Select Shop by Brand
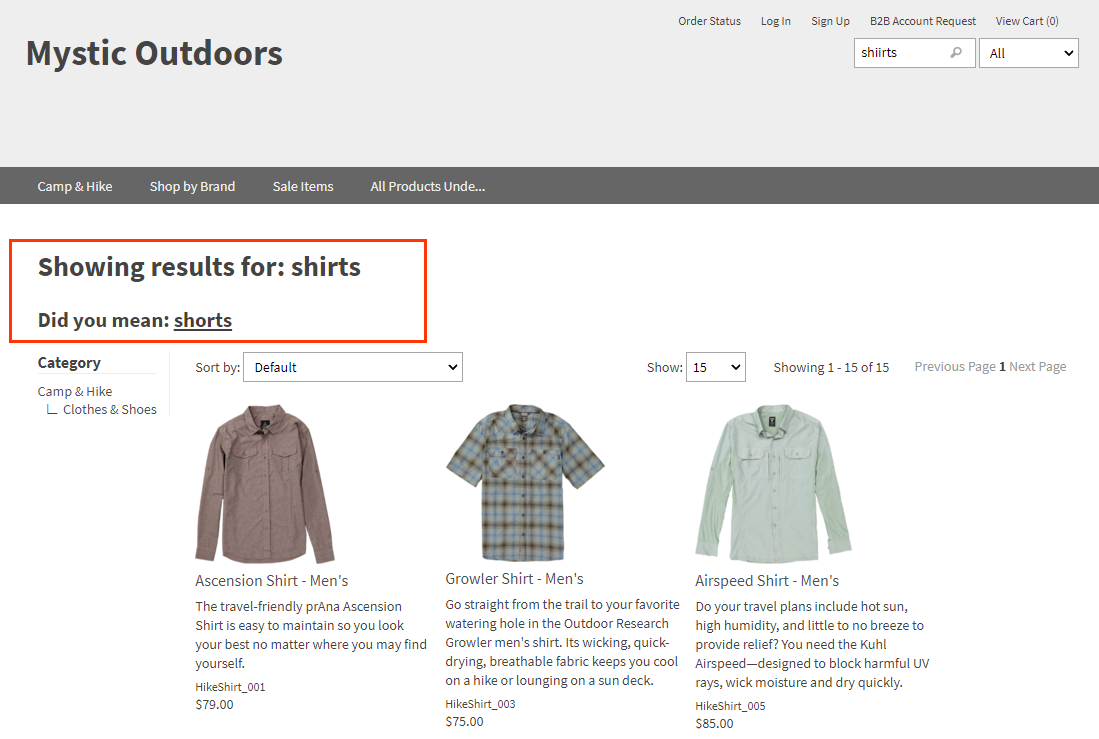 pos(192,185)
